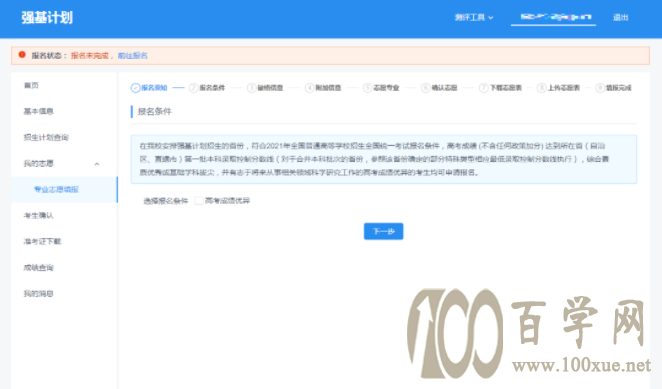Click the checkmark icon of step 报名须知
662x389 pixels.
[135, 88]
